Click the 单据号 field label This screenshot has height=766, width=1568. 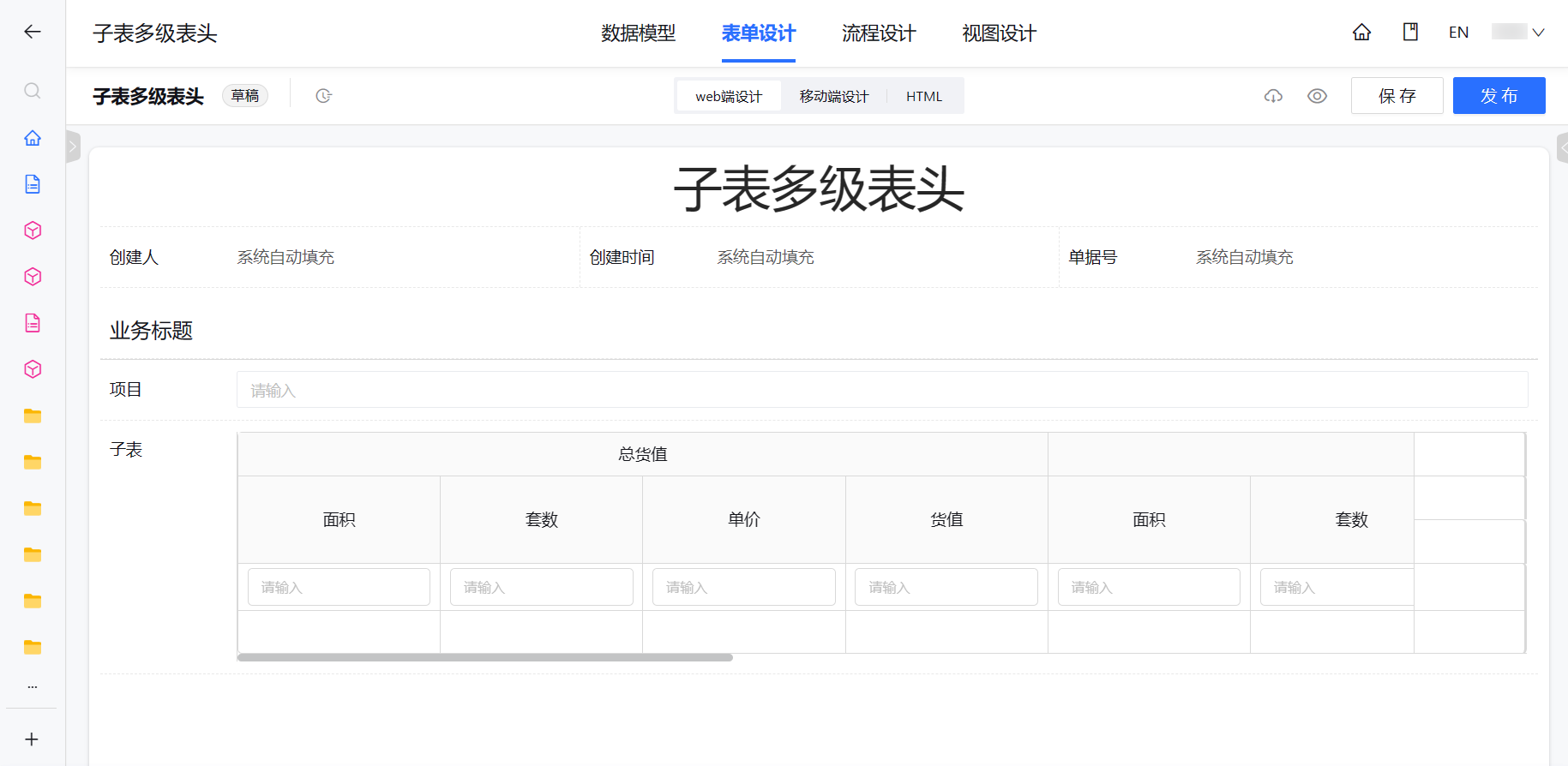(1093, 257)
